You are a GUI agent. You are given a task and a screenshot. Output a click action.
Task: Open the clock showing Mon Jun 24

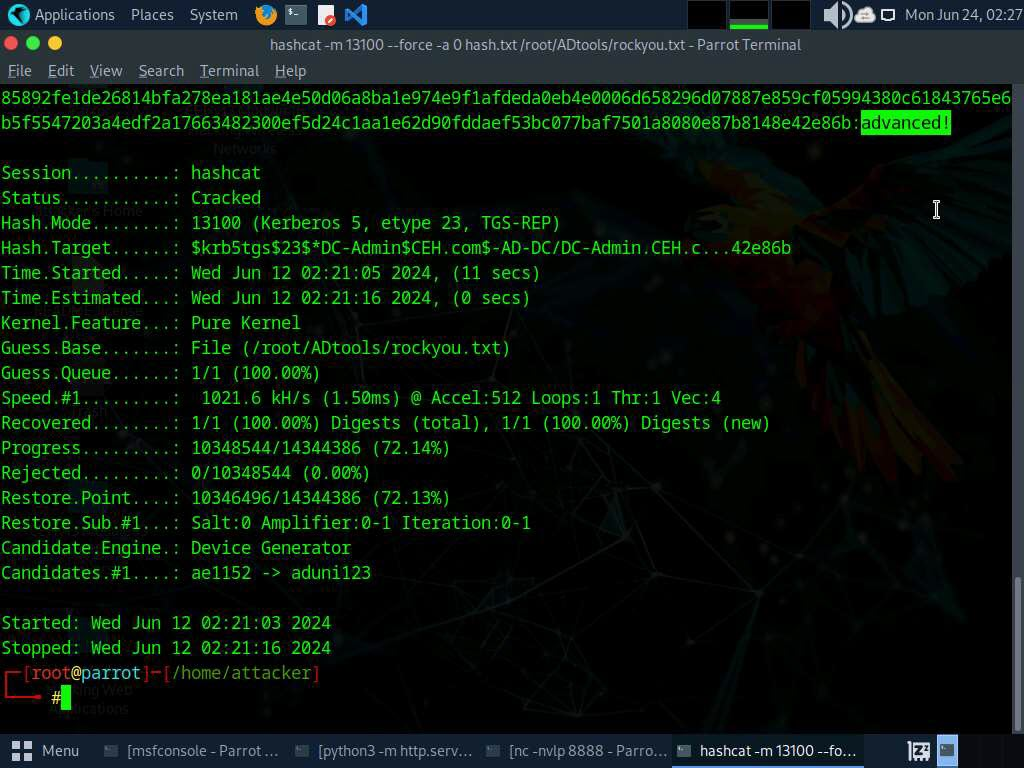(x=962, y=15)
